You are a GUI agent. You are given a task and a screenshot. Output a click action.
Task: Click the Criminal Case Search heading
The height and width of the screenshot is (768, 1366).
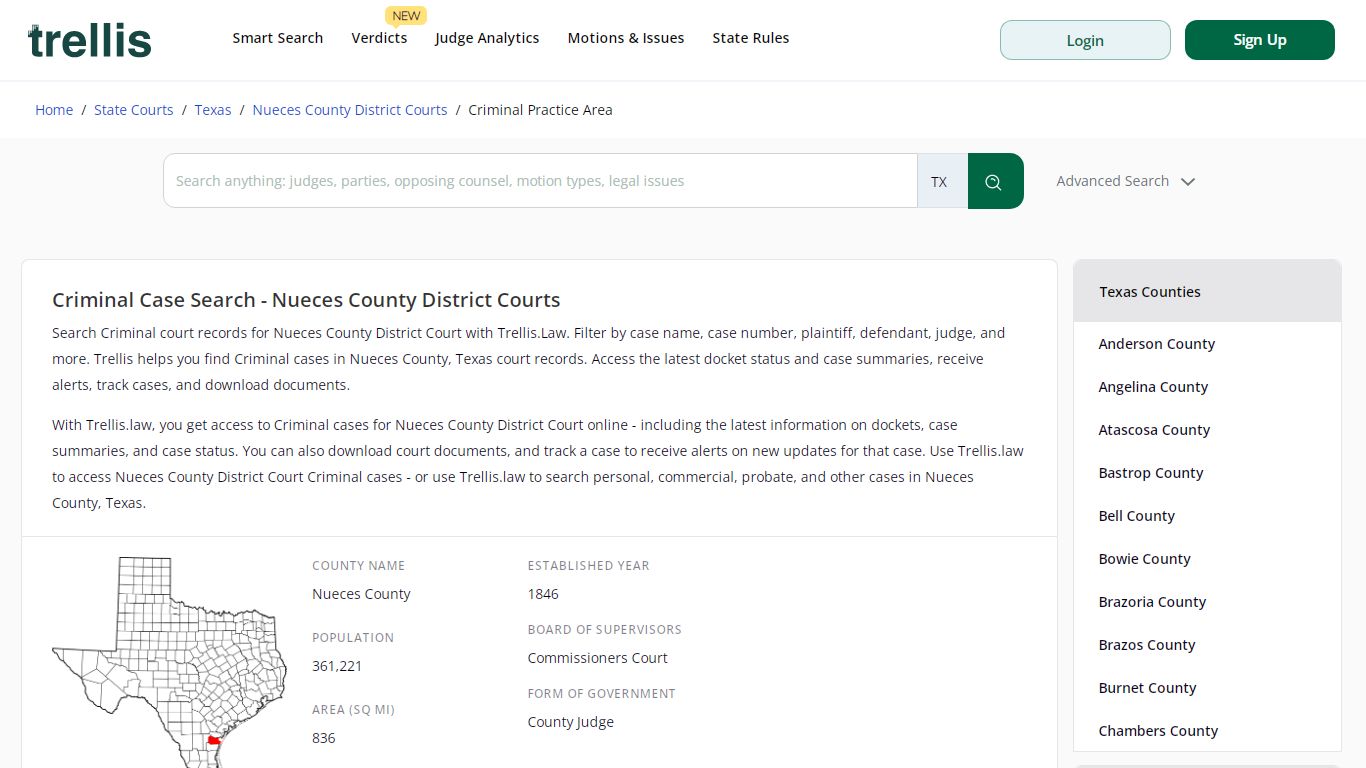[306, 300]
